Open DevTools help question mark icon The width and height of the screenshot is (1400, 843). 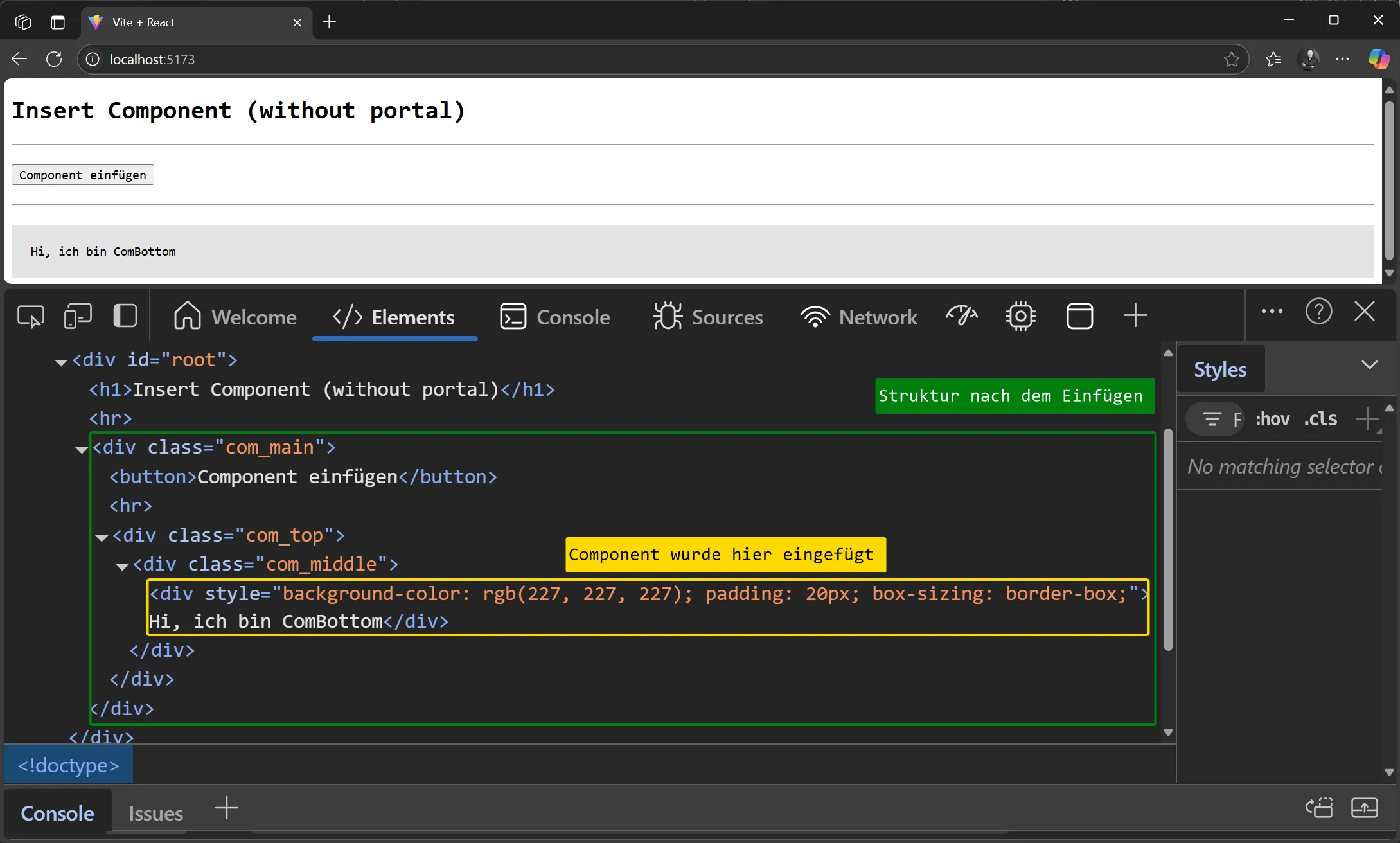click(x=1318, y=312)
